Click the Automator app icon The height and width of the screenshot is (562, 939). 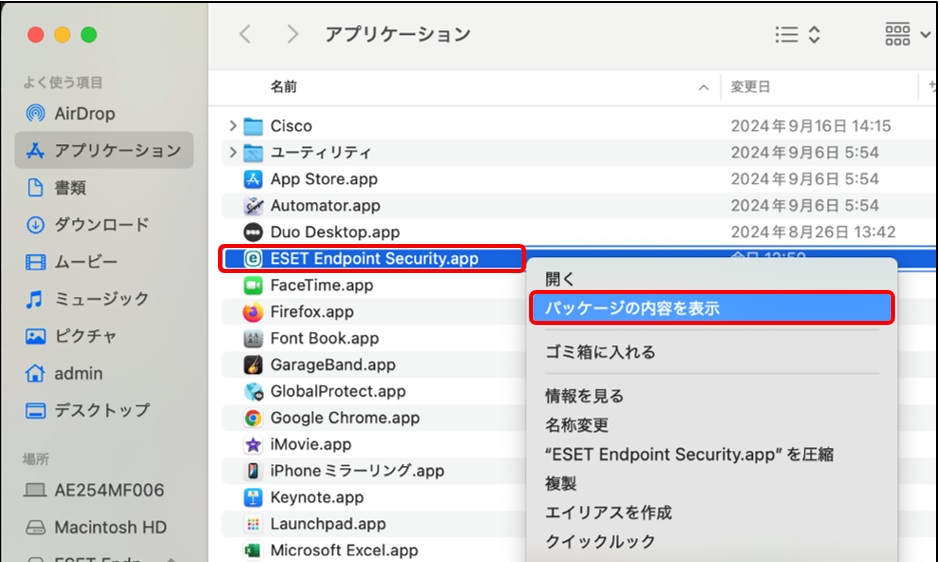(x=253, y=206)
